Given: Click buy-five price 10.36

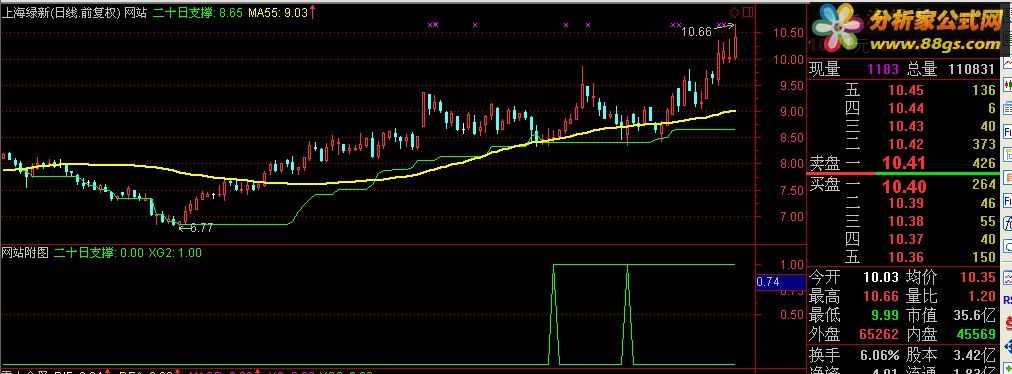Looking at the screenshot, I should click(906, 257).
